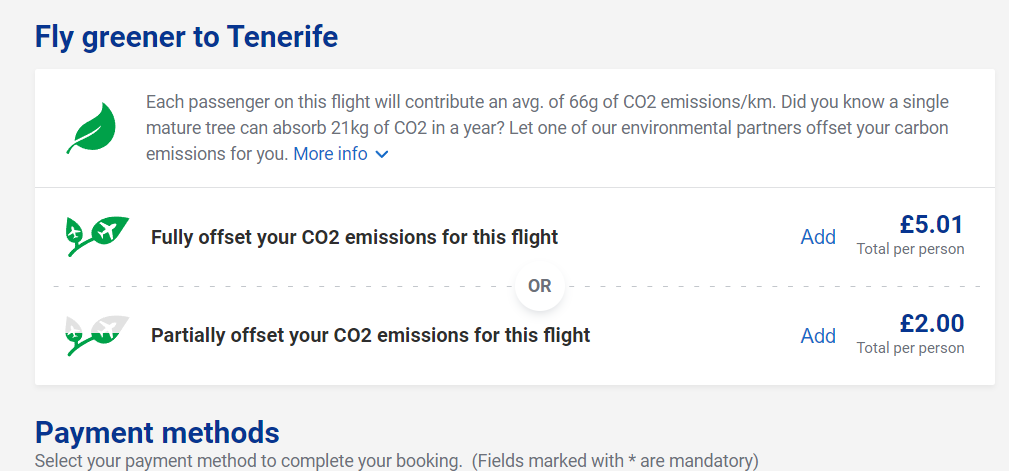
Task: Click Total per person under £5.01
Action: tap(910, 249)
